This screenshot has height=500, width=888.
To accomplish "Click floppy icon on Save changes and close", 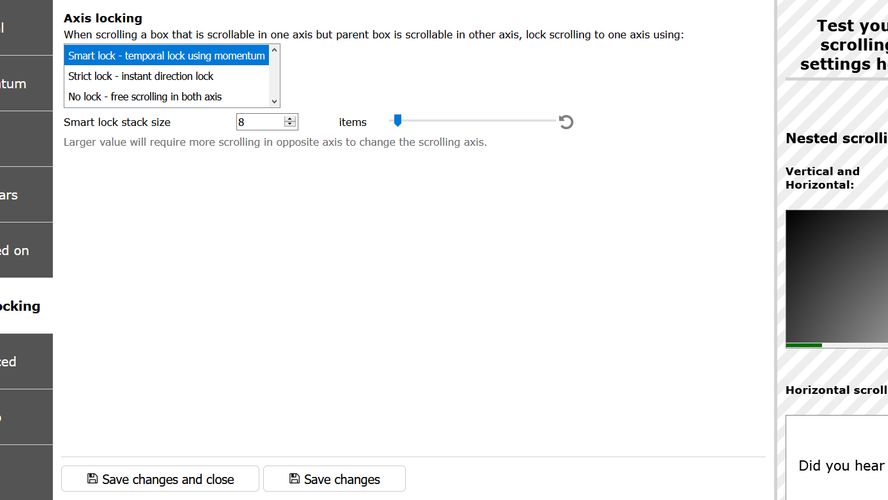I will [92, 479].
